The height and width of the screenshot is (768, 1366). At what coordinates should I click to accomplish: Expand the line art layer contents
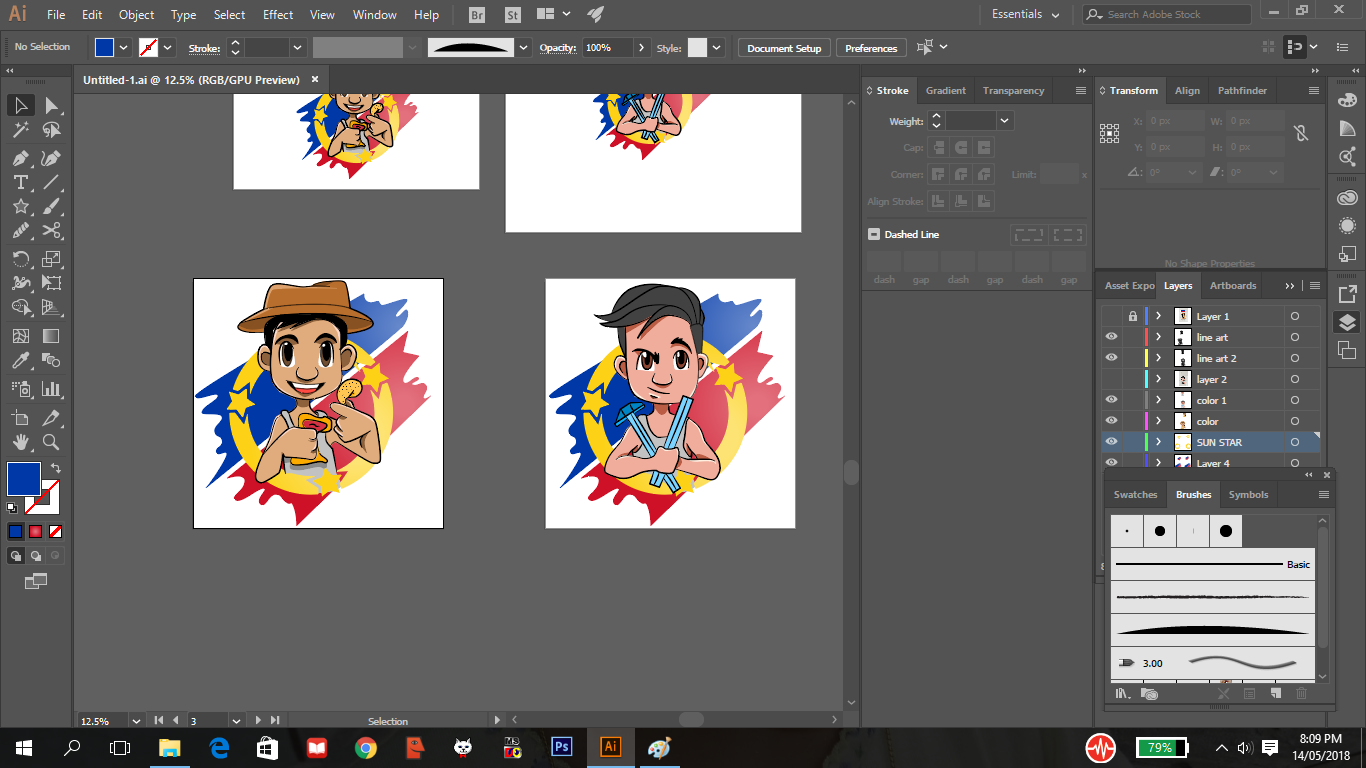(x=1158, y=337)
